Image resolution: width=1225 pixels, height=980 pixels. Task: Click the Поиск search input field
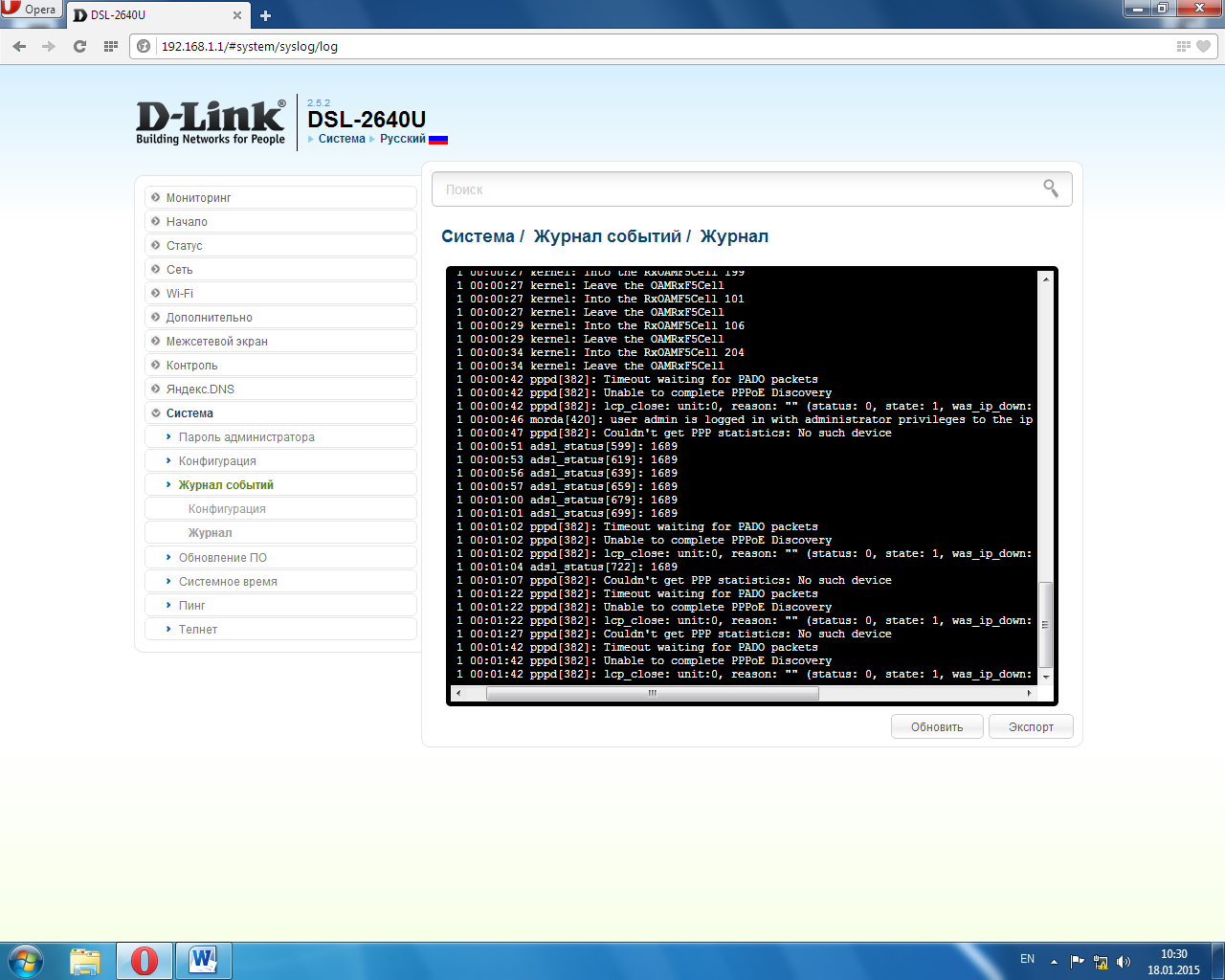pos(737,189)
